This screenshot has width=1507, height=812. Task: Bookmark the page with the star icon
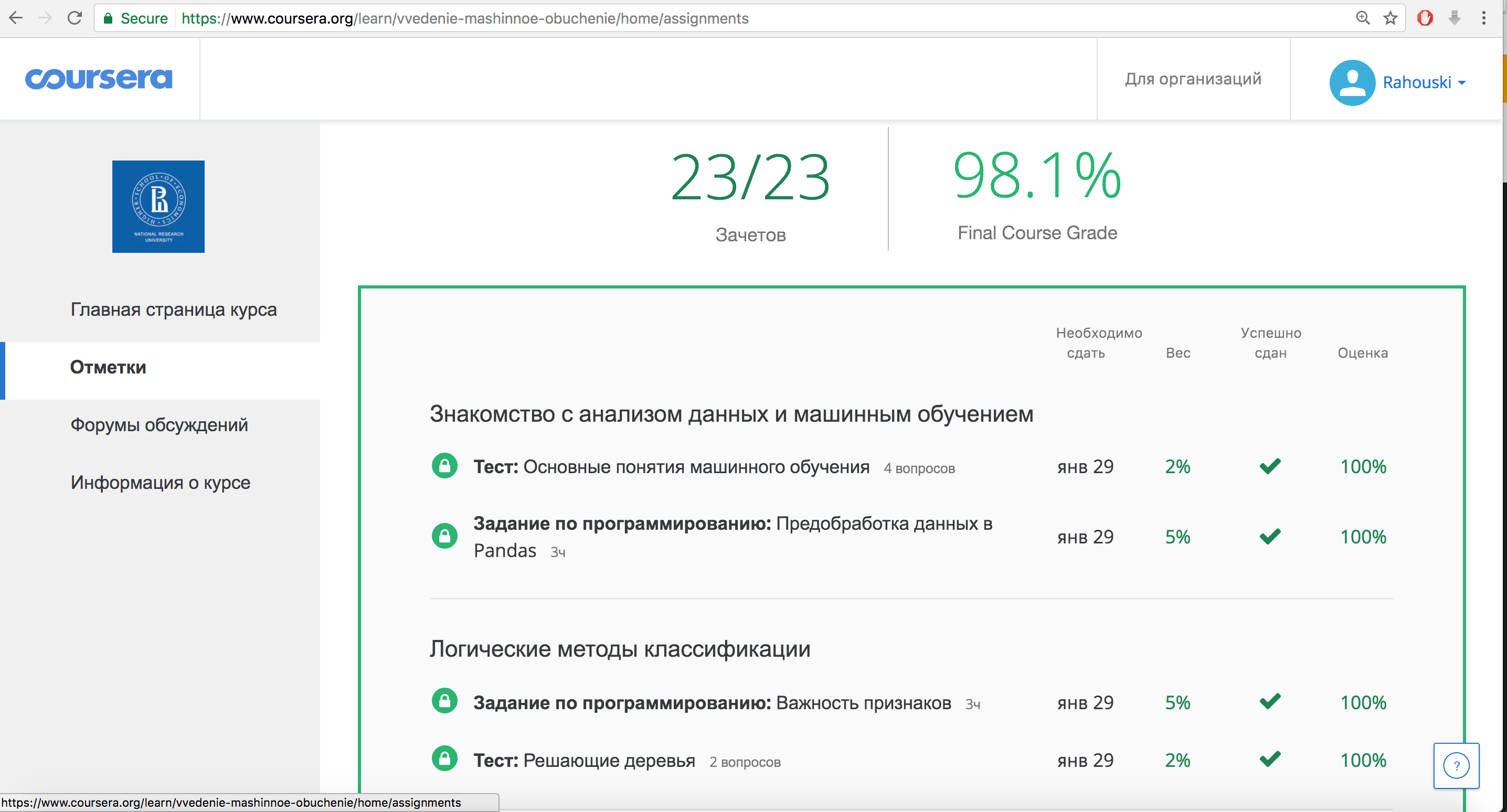pos(1390,18)
